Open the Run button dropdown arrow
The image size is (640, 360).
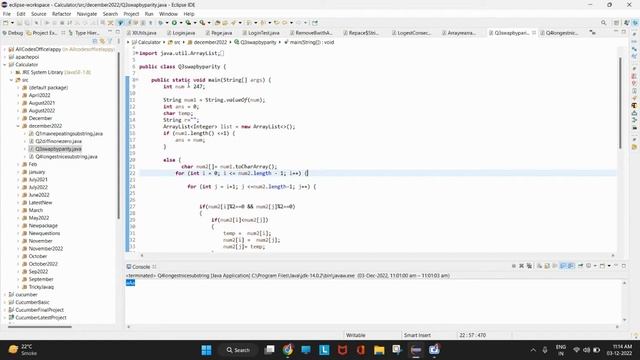pyautogui.click(x=181, y=23)
